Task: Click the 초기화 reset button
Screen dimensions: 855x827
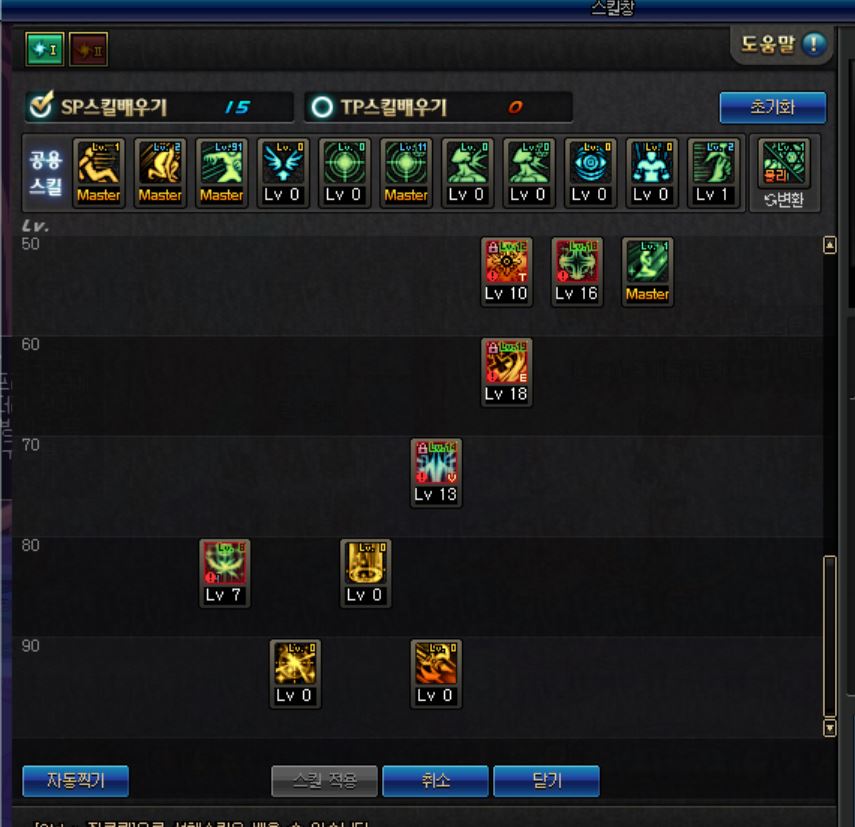Action: 772,107
